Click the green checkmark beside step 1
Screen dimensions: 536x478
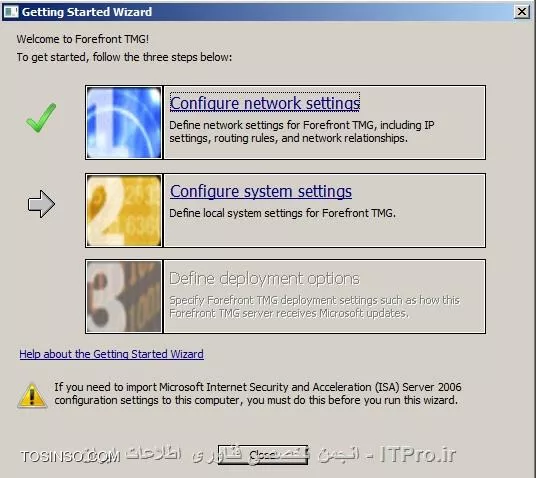click(x=41, y=118)
